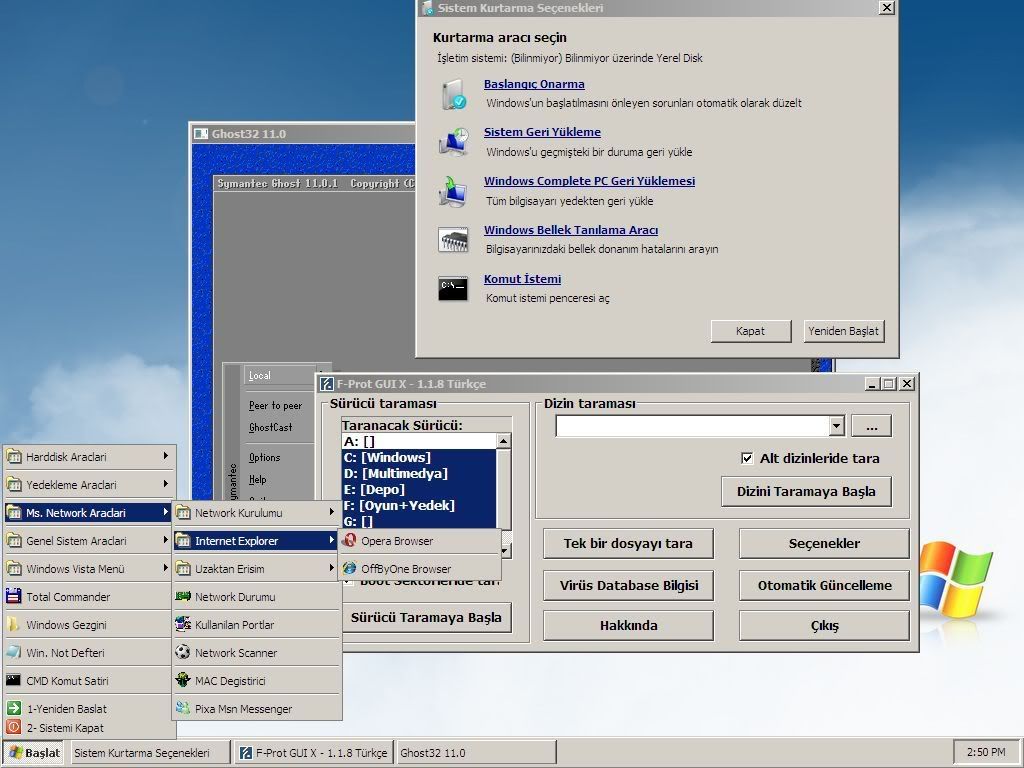Click the drive list scrollbar up arrow

point(504,441)
